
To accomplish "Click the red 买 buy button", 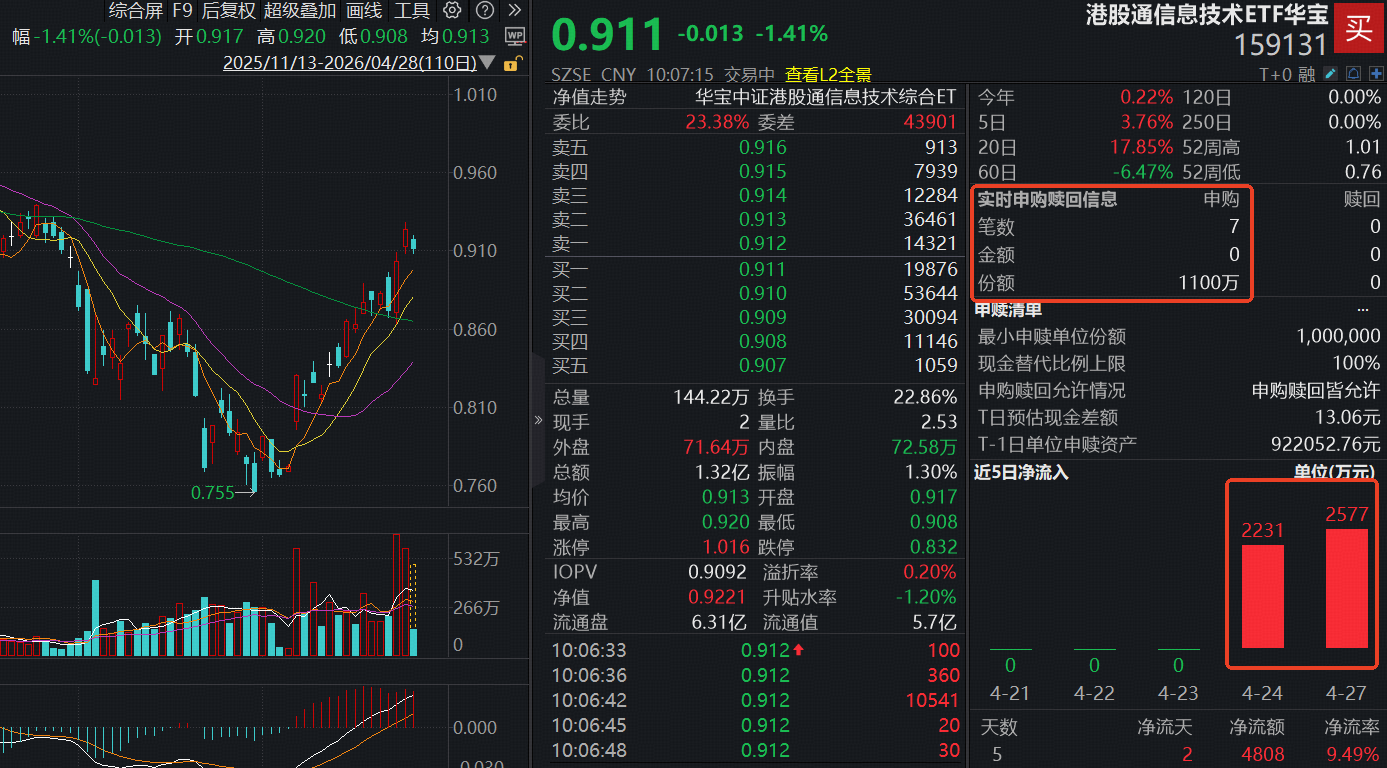I will tap(1358, 28).
